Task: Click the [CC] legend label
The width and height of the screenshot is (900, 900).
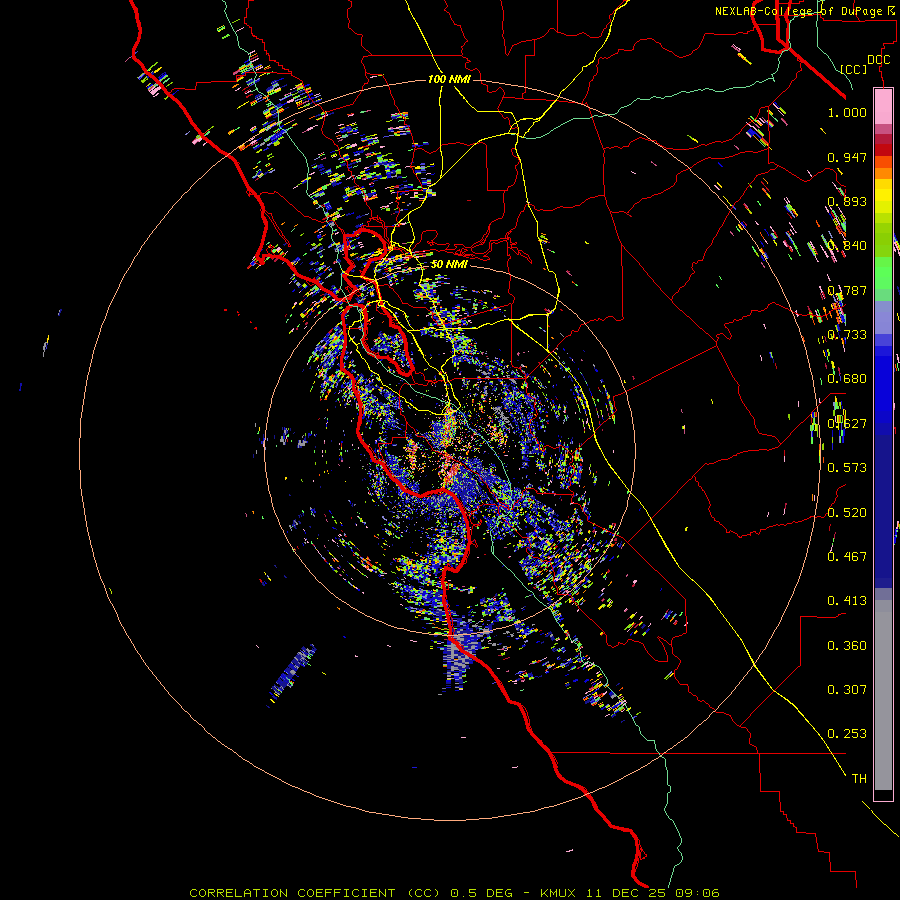Action: coord(854,69)
